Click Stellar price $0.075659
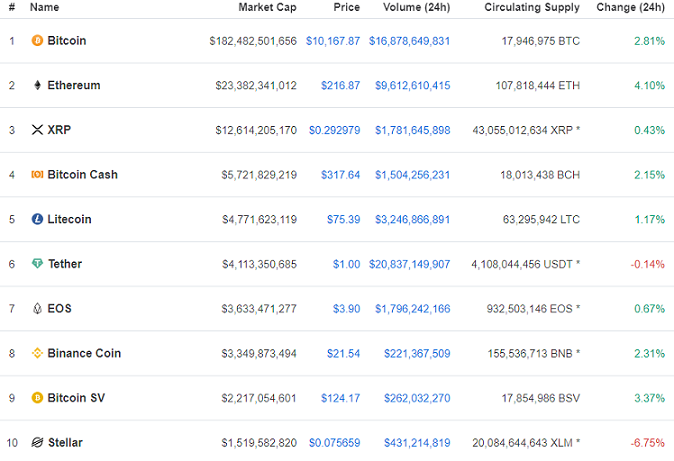 point(334,443)
